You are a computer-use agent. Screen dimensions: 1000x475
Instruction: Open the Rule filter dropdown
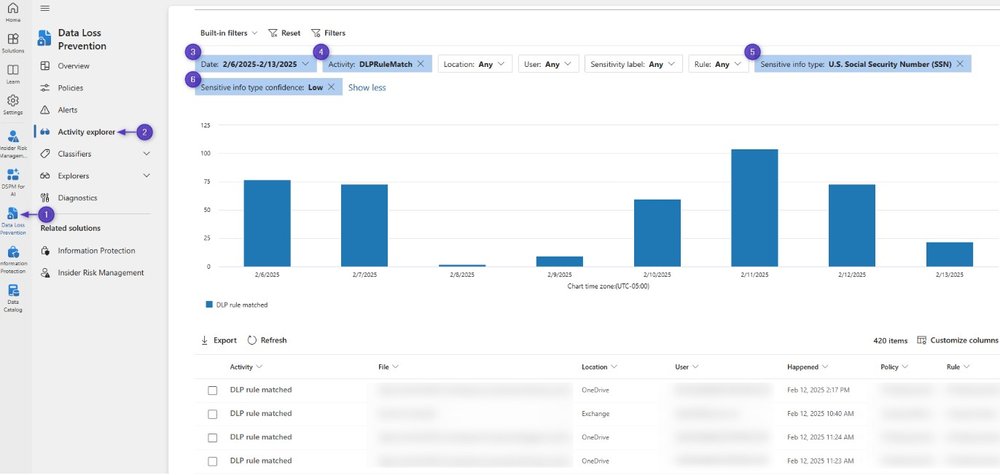click(718, 64)
